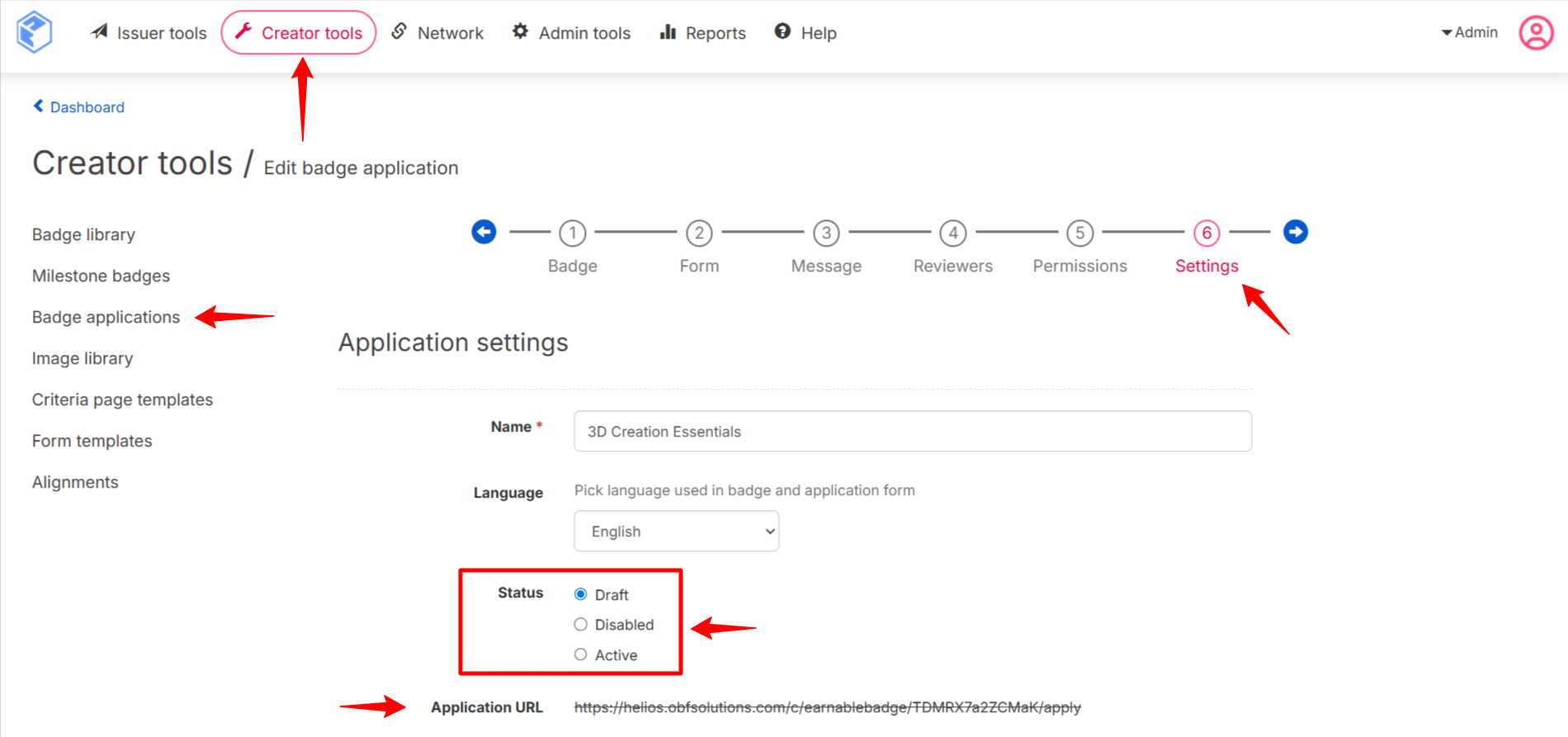Click the Open Badge Factory logo icon
The image size is (1568, 737).
pos(35,32)
